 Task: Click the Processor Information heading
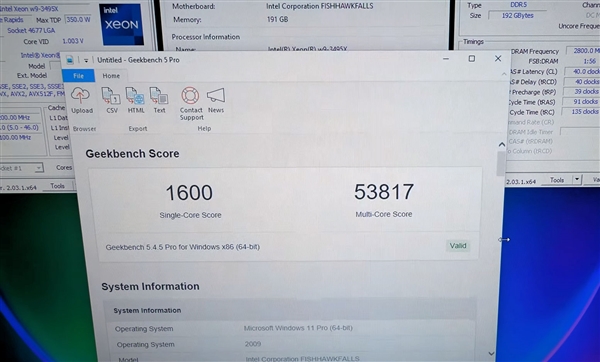tap(205, 37)
